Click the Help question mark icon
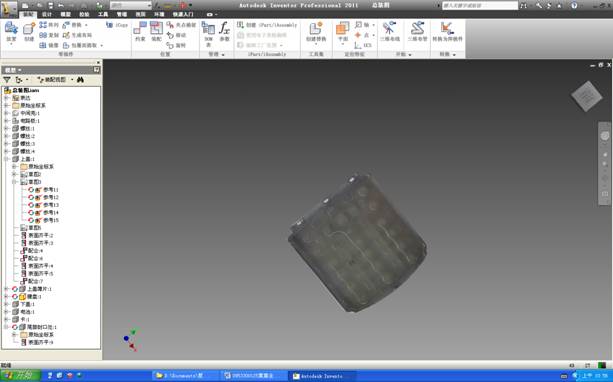The height and width of the screenshot is (382, 613). (574, 5)
